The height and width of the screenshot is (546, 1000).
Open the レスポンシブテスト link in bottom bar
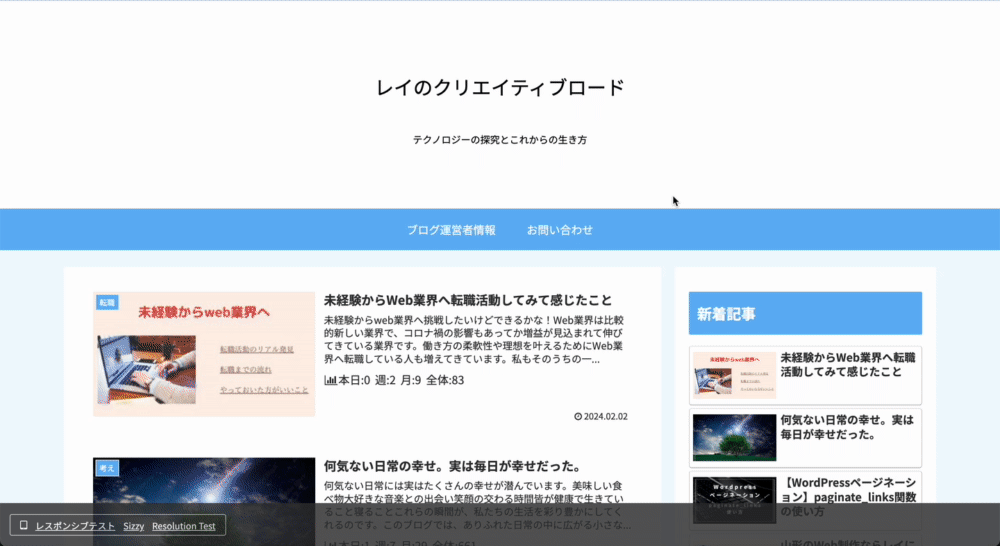[75, 526]
